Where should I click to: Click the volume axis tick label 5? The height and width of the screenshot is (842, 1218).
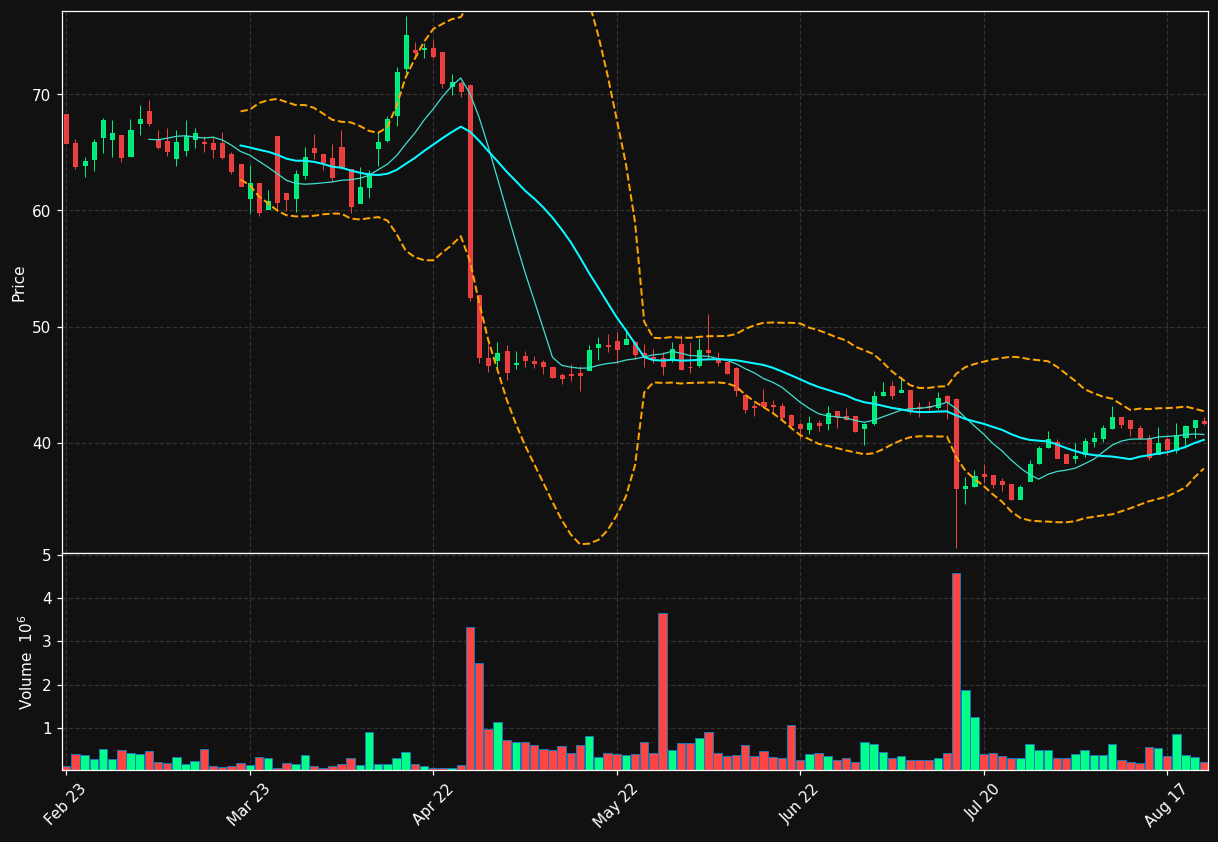(47, 555)
